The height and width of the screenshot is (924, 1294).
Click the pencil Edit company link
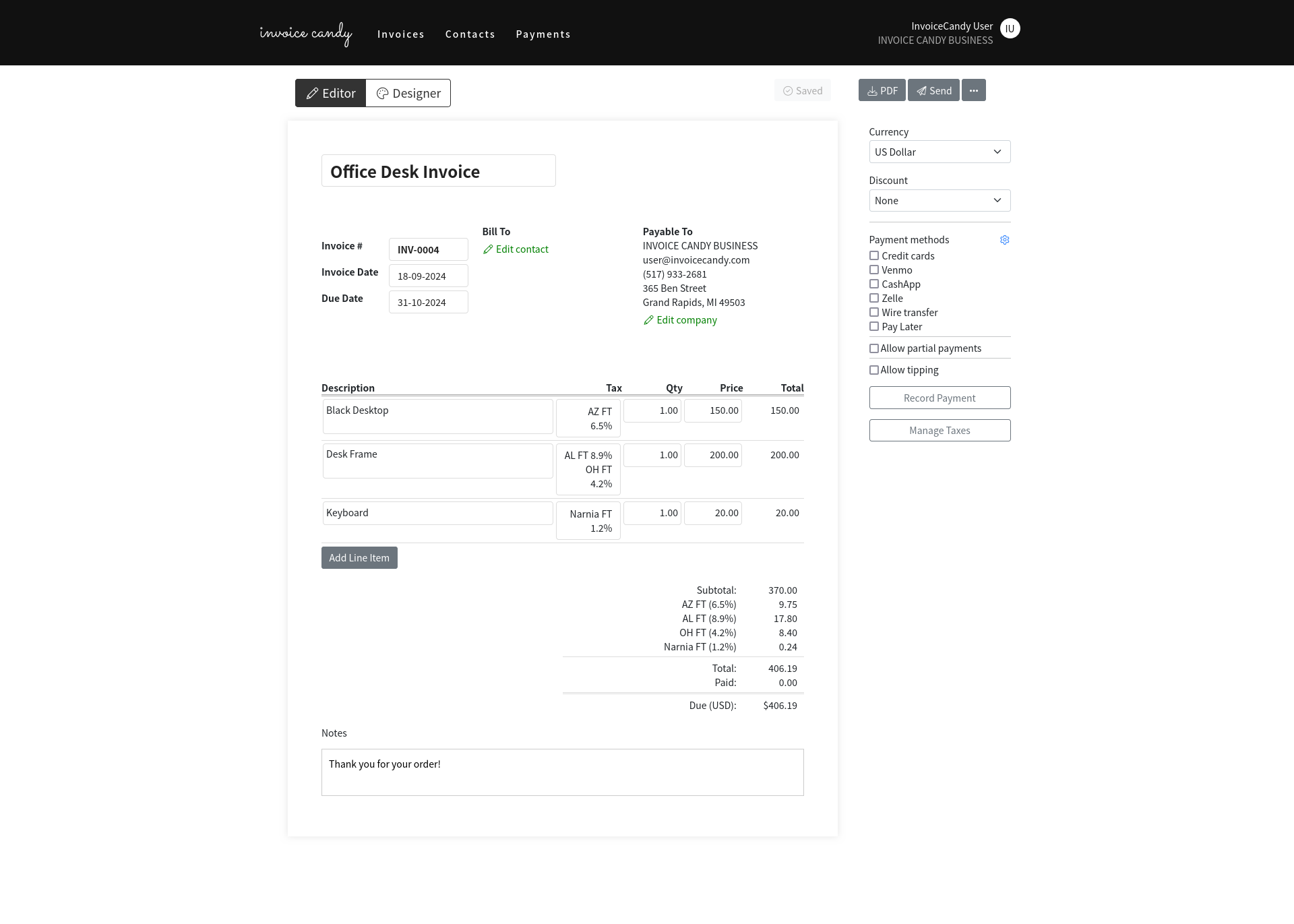pos(680,320)
